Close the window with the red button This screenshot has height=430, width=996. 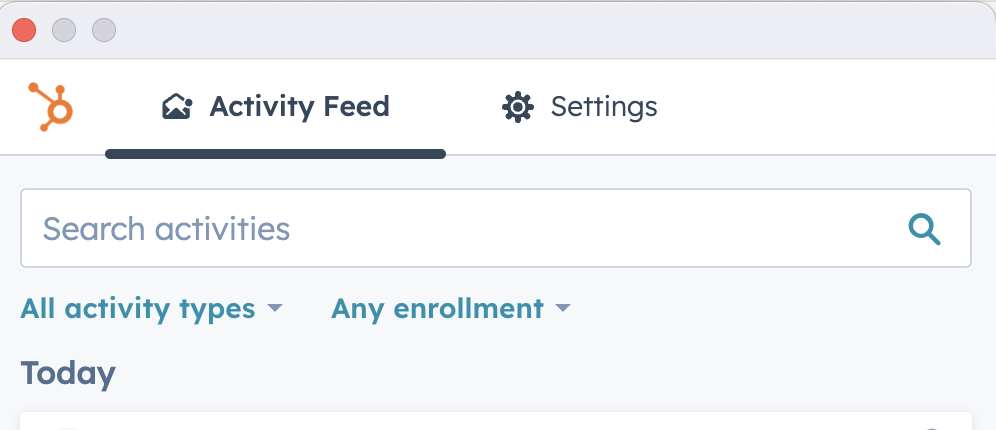pos(24,30)
